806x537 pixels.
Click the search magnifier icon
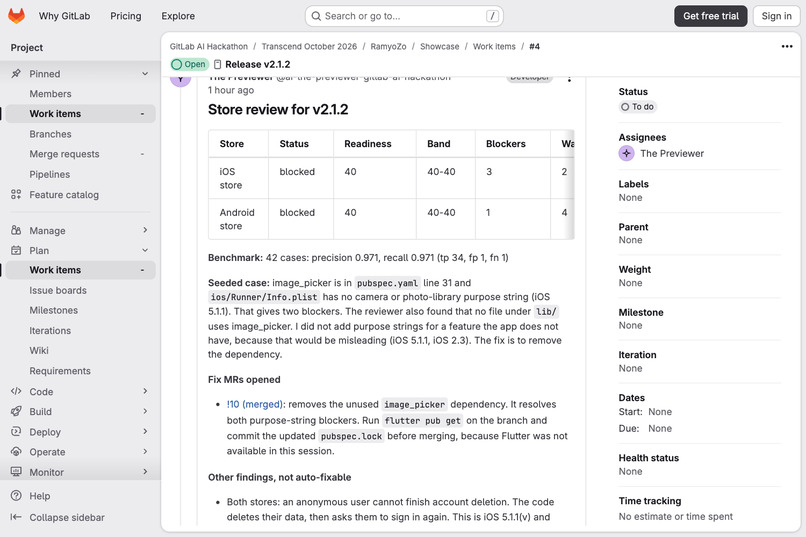pos(316,16)
